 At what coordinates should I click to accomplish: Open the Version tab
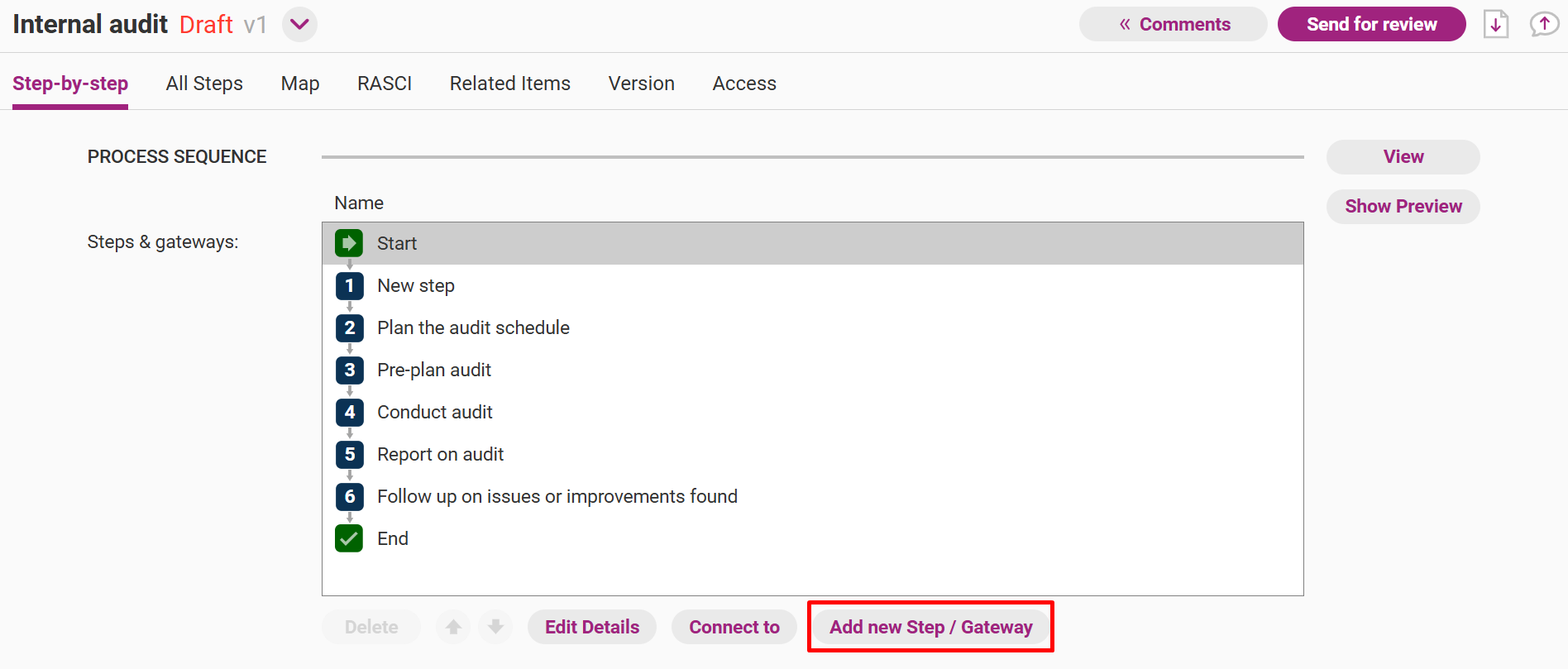pos(642,84)
